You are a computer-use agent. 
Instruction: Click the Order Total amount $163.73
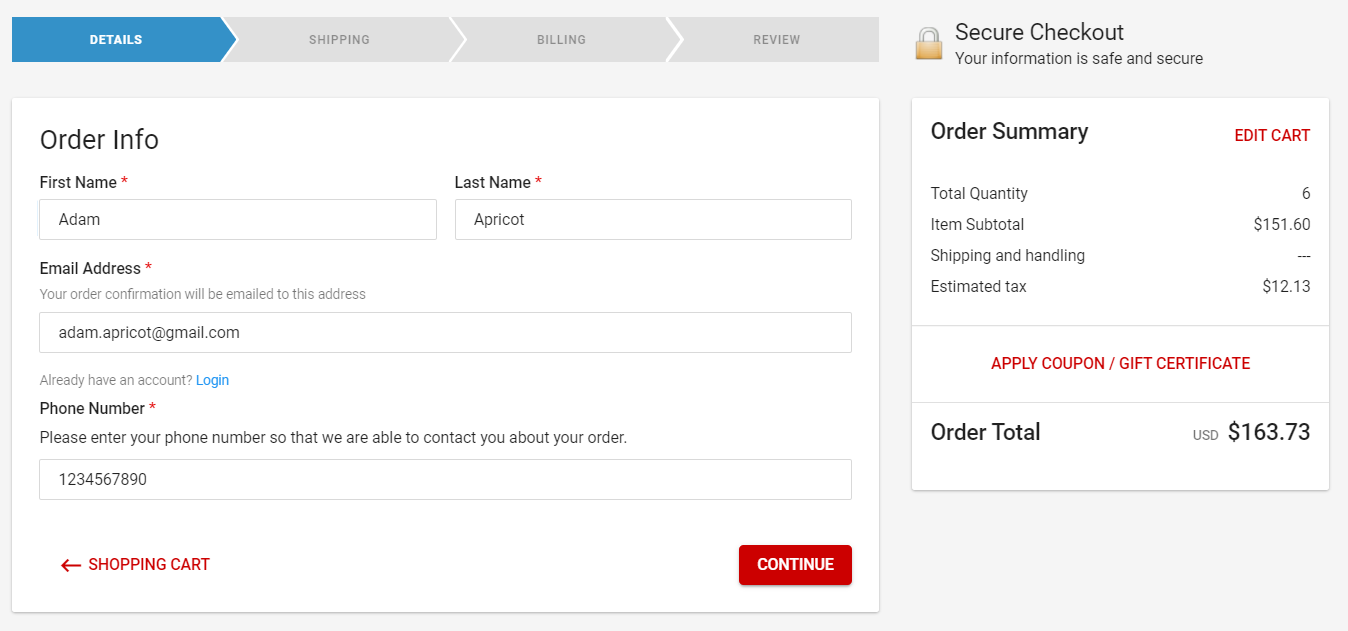(1268, 432)
